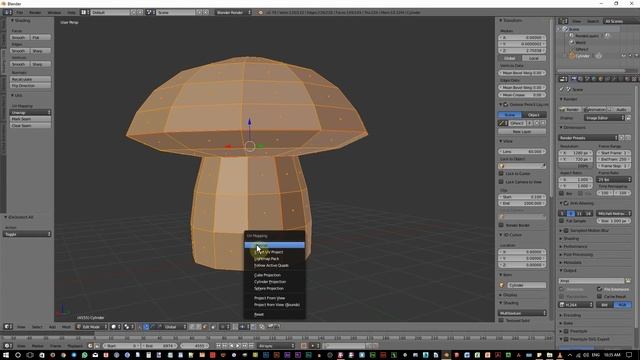Toggle Lock to Cursor checkbox

501,173
